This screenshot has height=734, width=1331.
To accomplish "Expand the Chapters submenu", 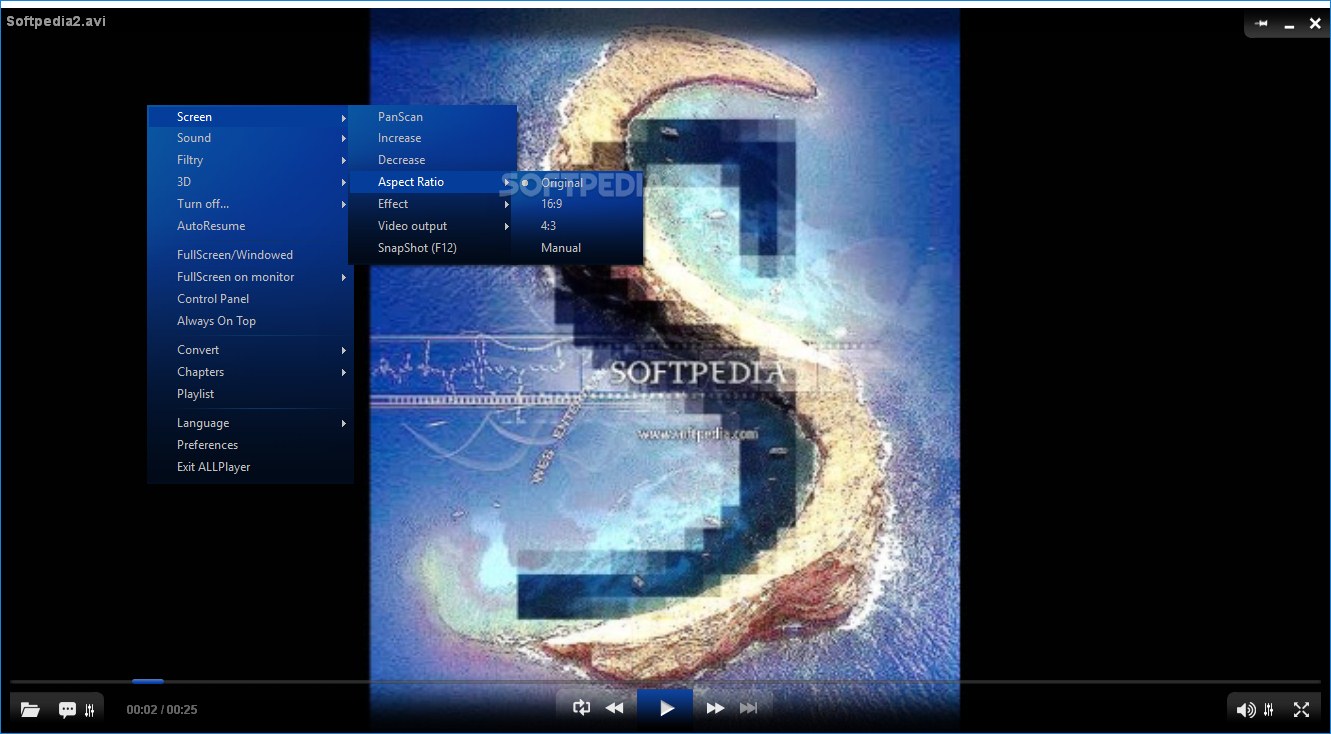I will click(x=250, y=372).
